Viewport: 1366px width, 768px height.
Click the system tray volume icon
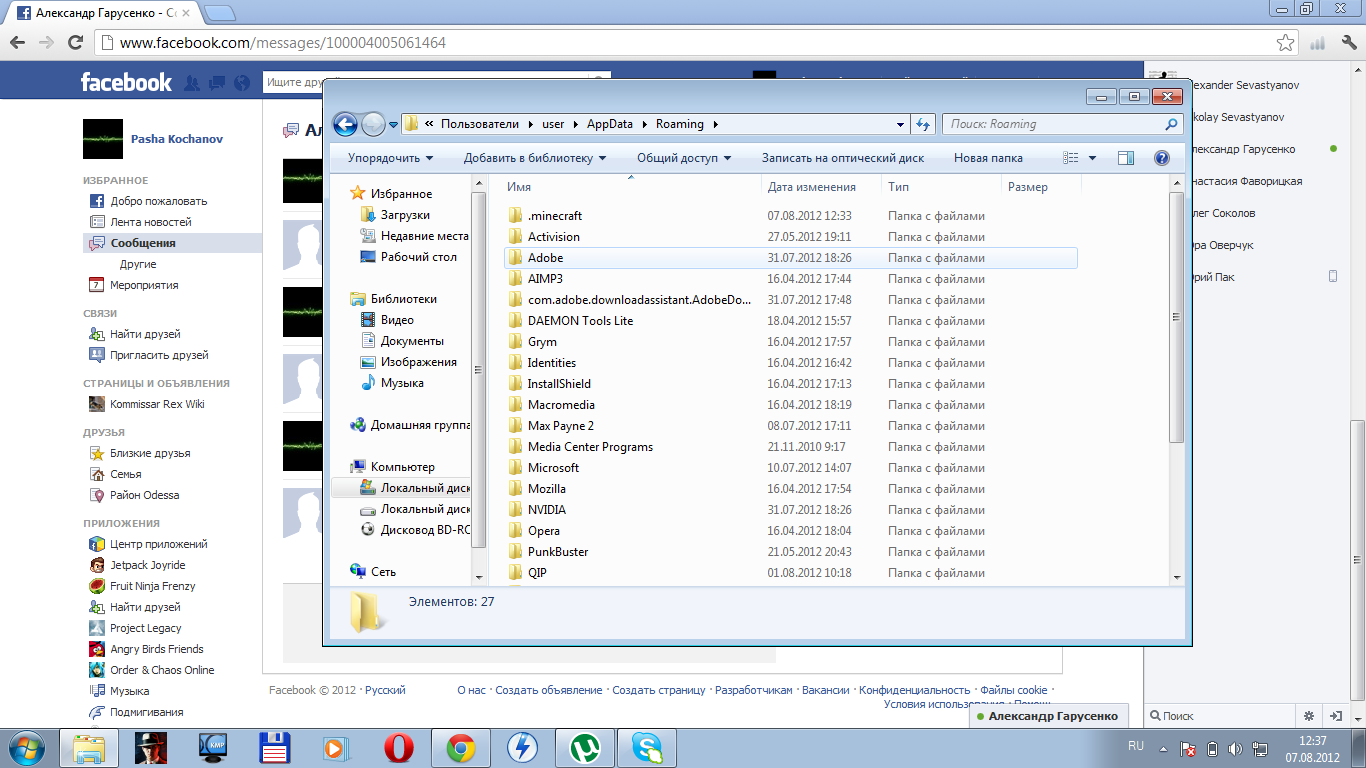(x=1236, y=748)
